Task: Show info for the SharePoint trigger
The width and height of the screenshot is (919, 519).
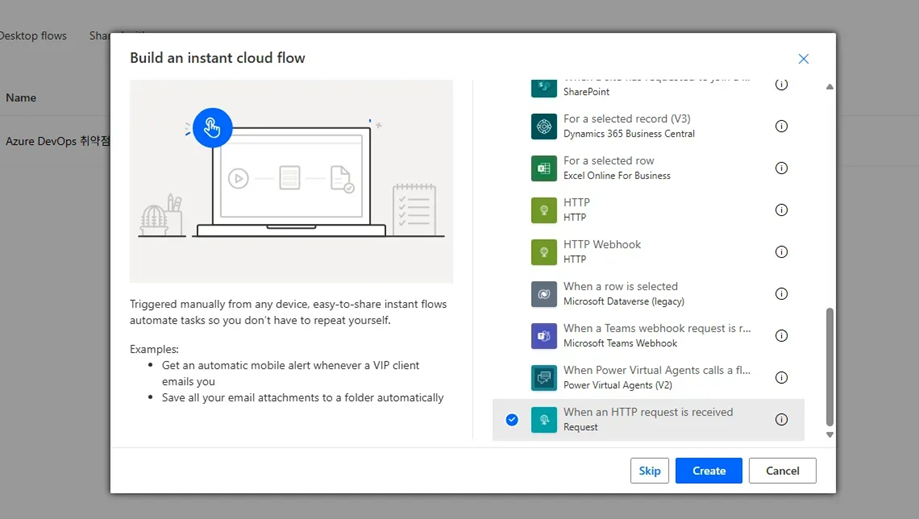Action: click(781, 84)
